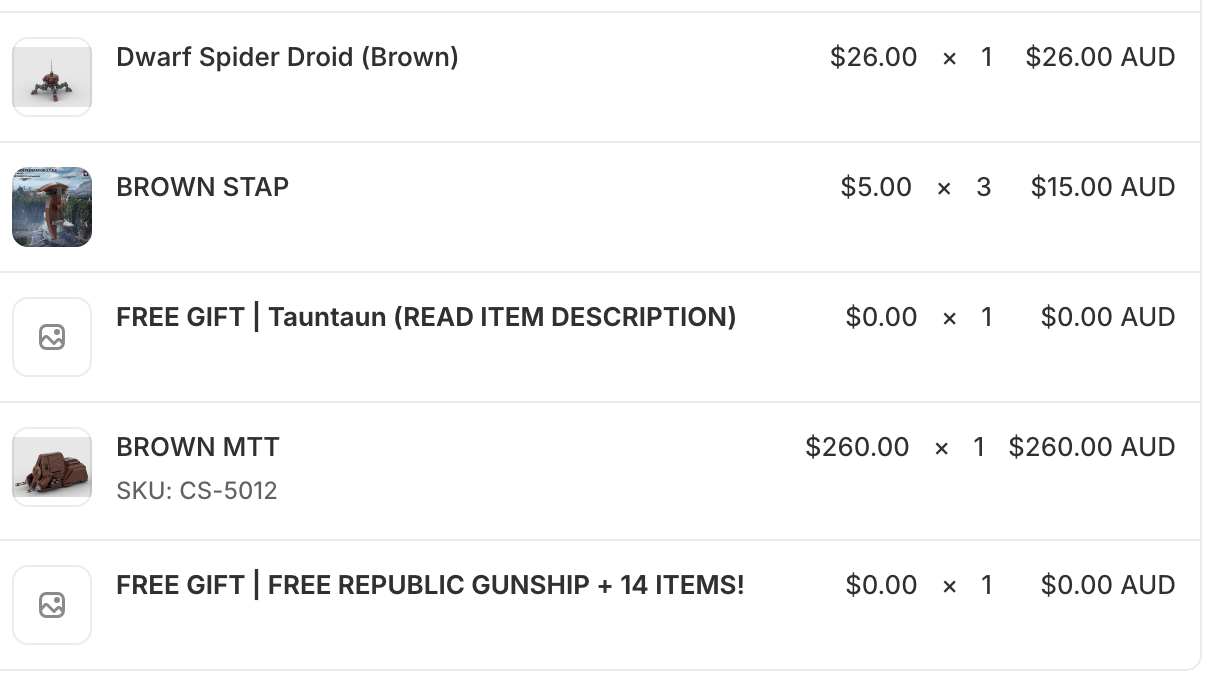Click the quantity 3 on BROWN STAP row
The width and height of the screenshot is (1222, 680).
[984, 187]
